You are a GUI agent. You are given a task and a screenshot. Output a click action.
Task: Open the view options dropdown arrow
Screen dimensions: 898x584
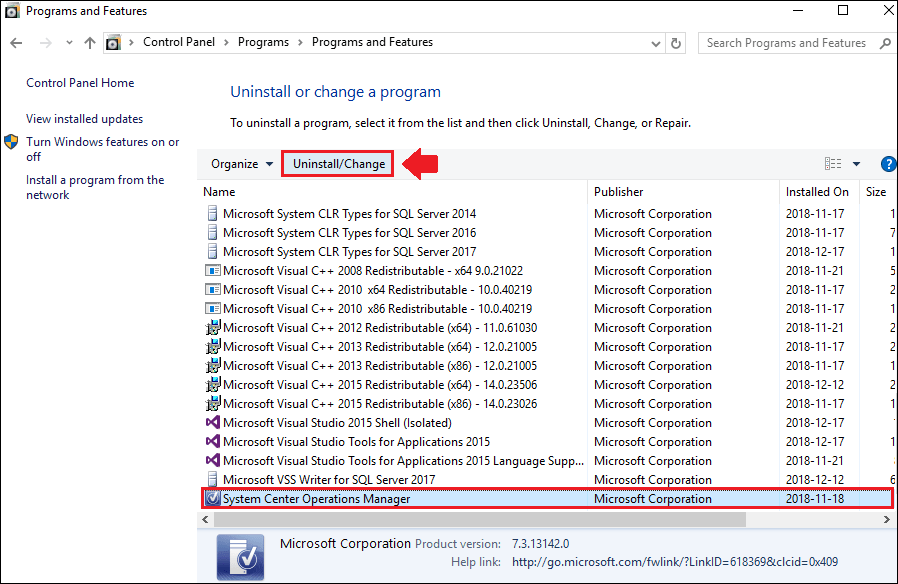point(856,164)
